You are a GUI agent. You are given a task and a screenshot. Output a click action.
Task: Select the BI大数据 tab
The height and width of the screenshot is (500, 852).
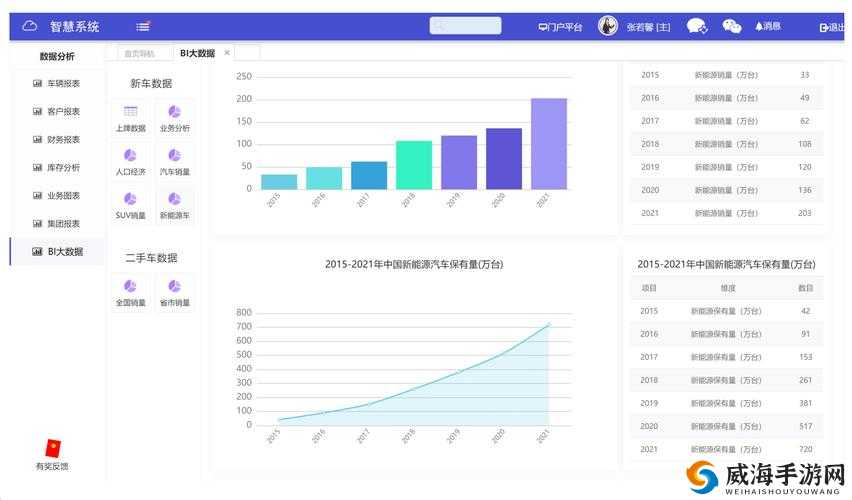197,53
